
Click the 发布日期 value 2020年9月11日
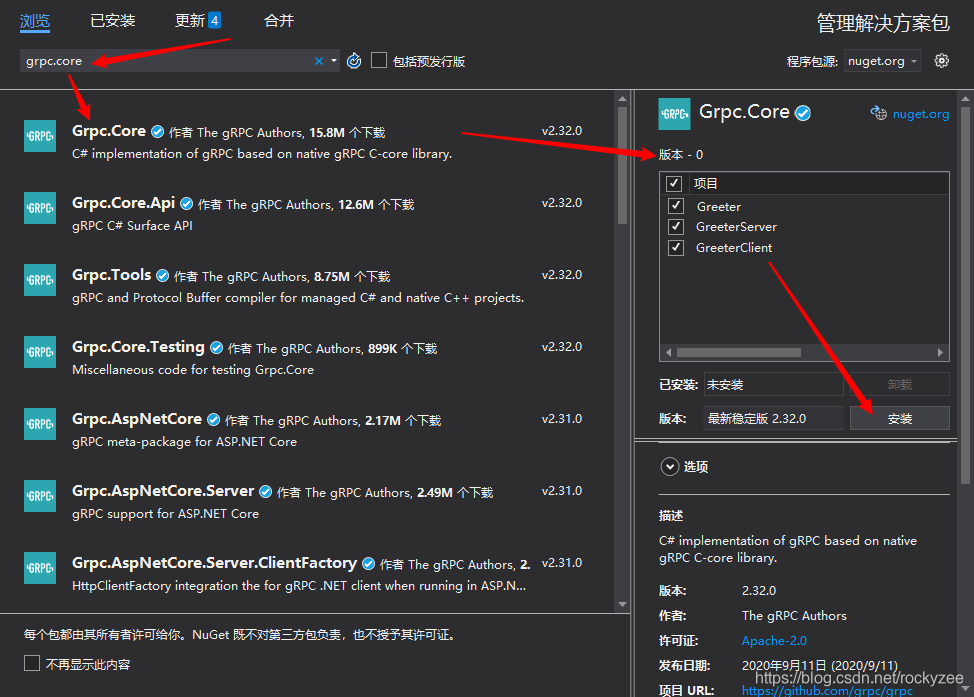point(820,665)
